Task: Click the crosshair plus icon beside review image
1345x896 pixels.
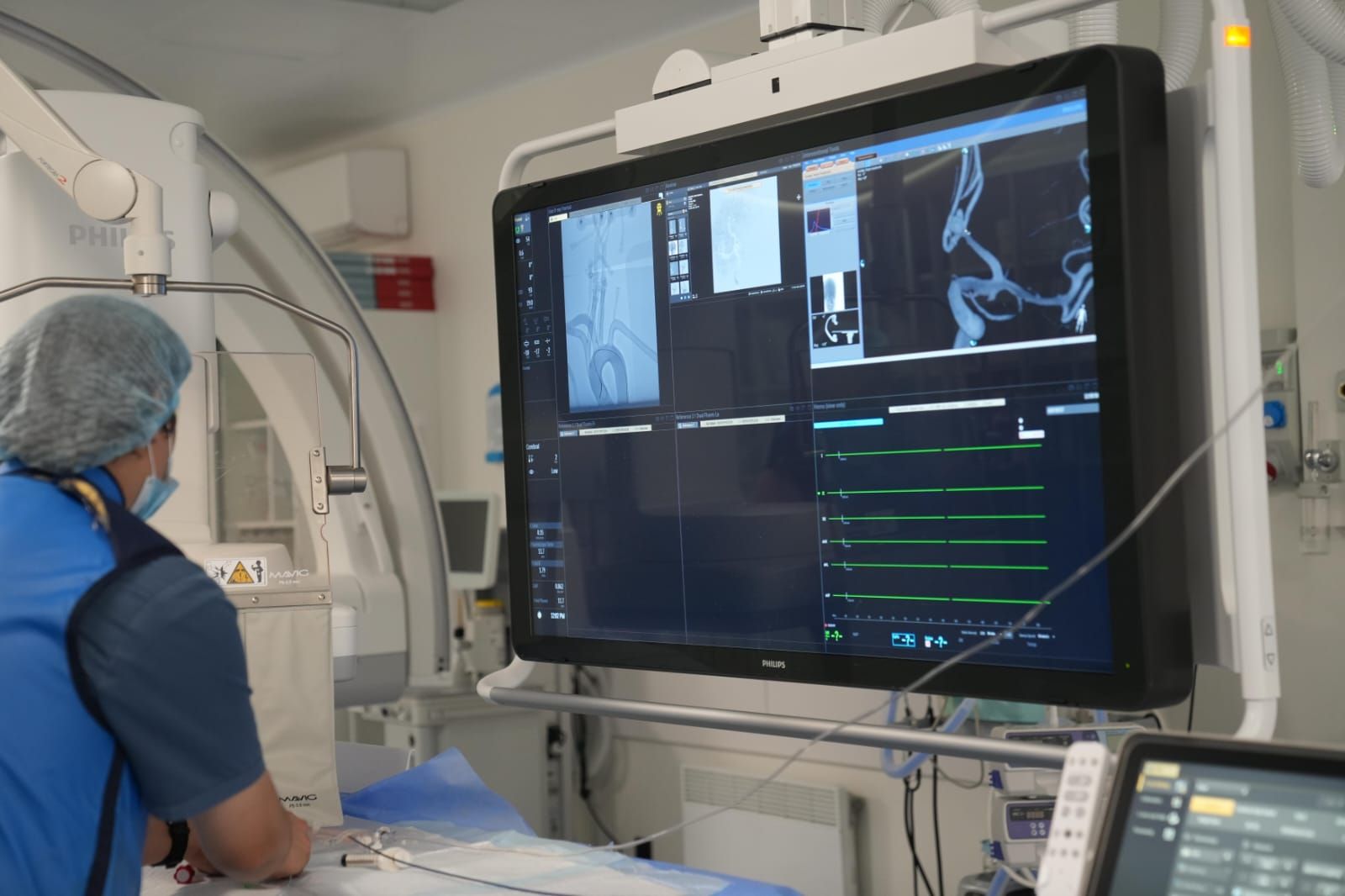Action: pos(799,199)
